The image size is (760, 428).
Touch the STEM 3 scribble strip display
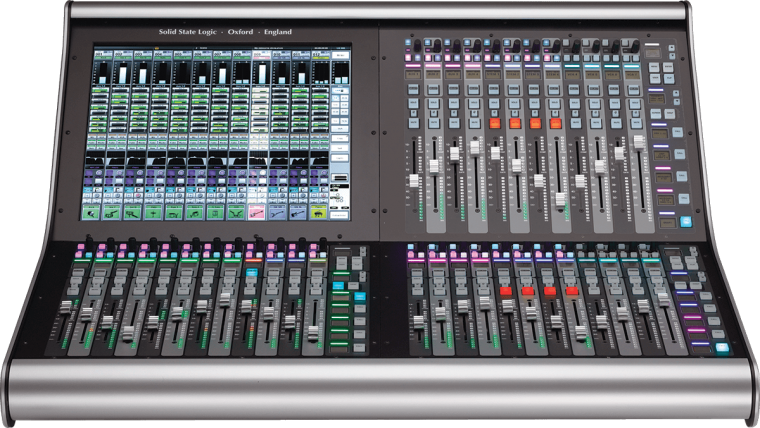tap(533, 75)
